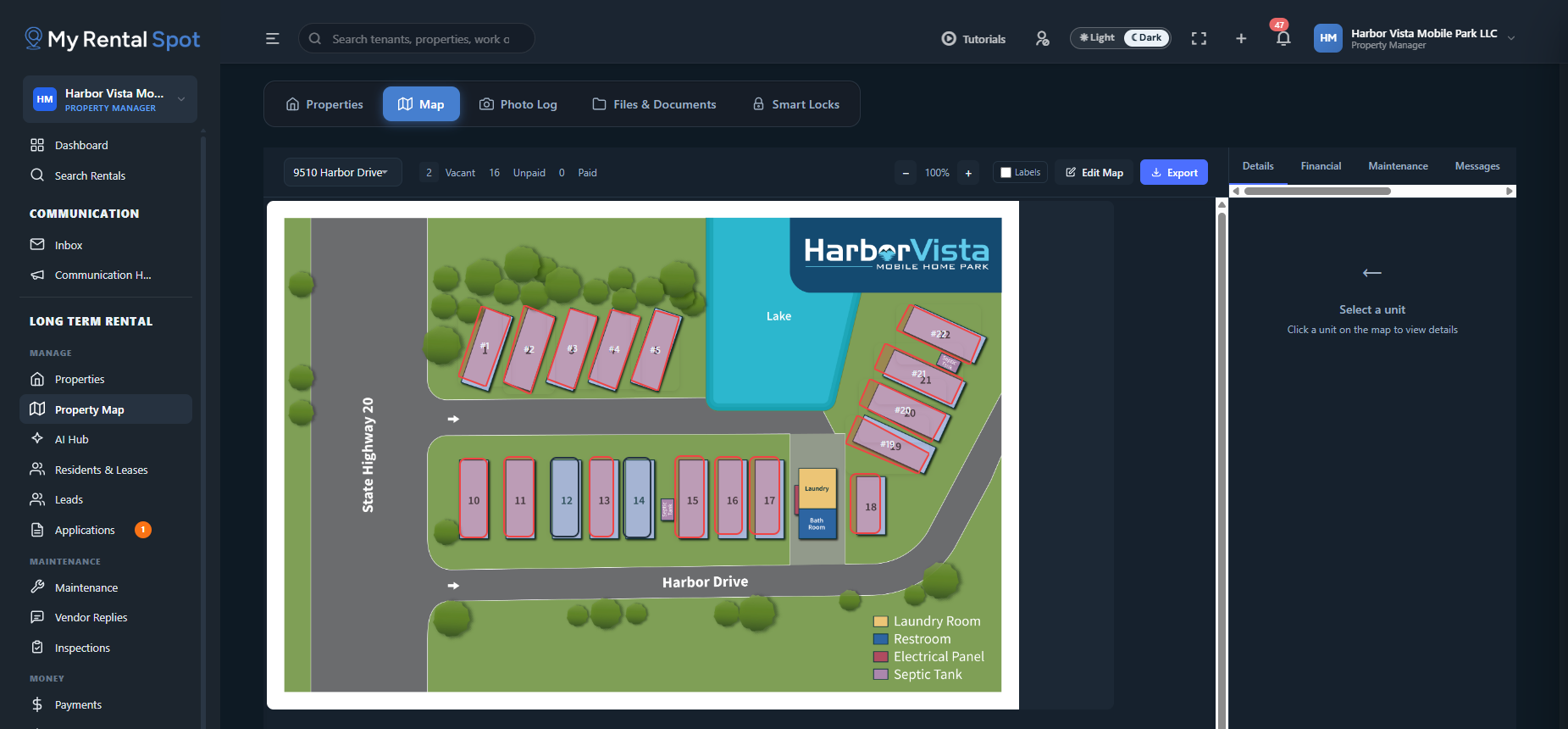Zoom in the map with plus button
1568x729 pixels.
coord(968,173)
